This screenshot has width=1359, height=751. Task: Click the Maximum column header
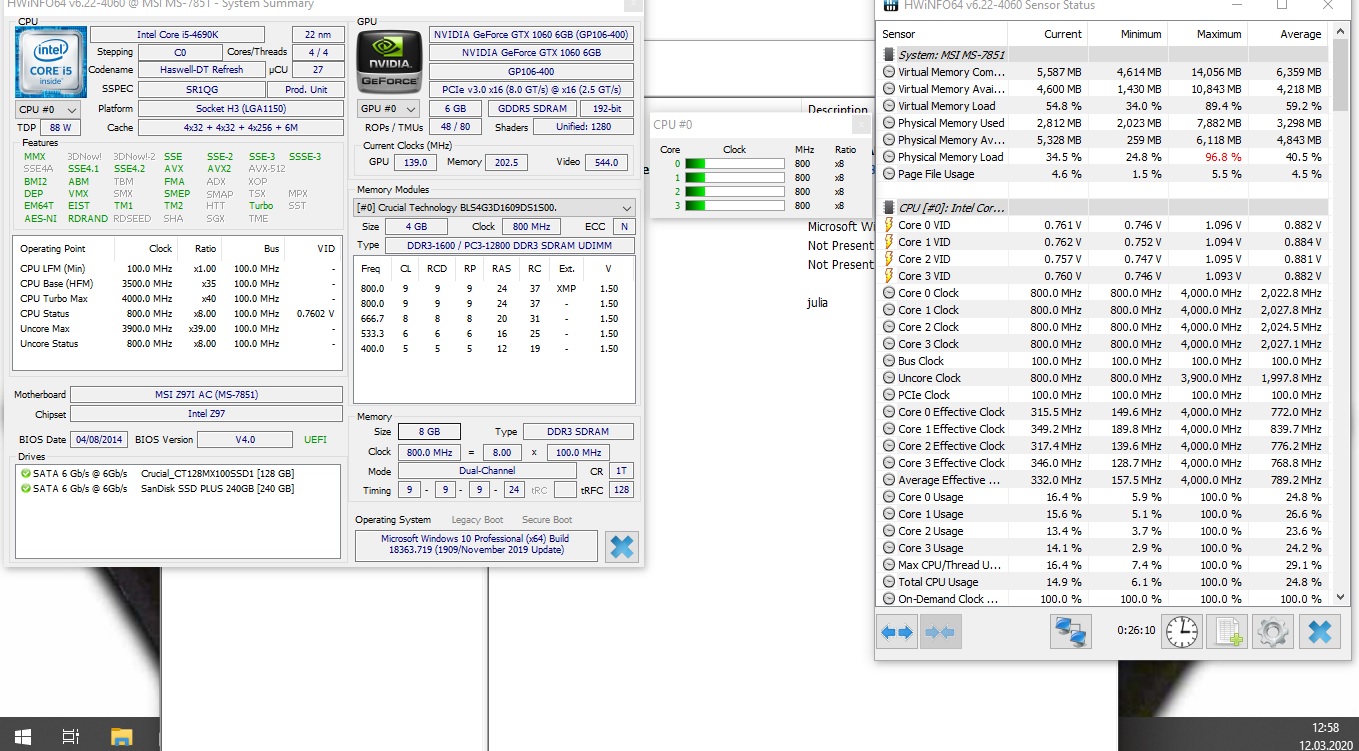coord(1207,34)
